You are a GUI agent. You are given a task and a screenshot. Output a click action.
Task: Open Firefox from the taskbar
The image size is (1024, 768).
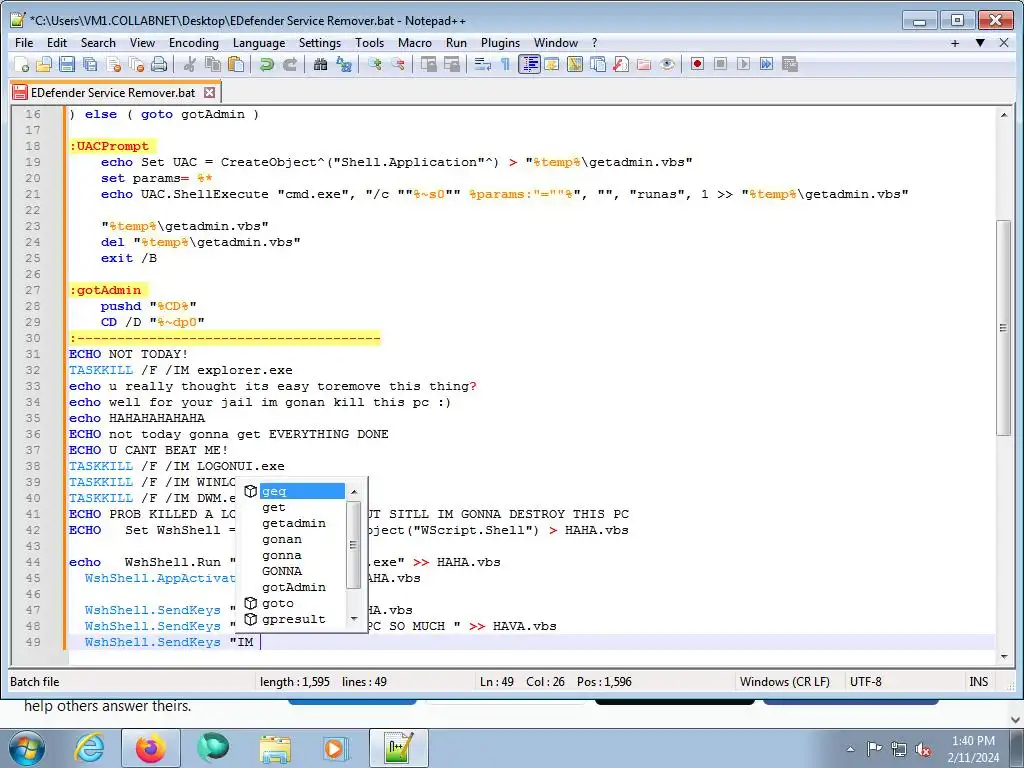[x=151, y=748]
